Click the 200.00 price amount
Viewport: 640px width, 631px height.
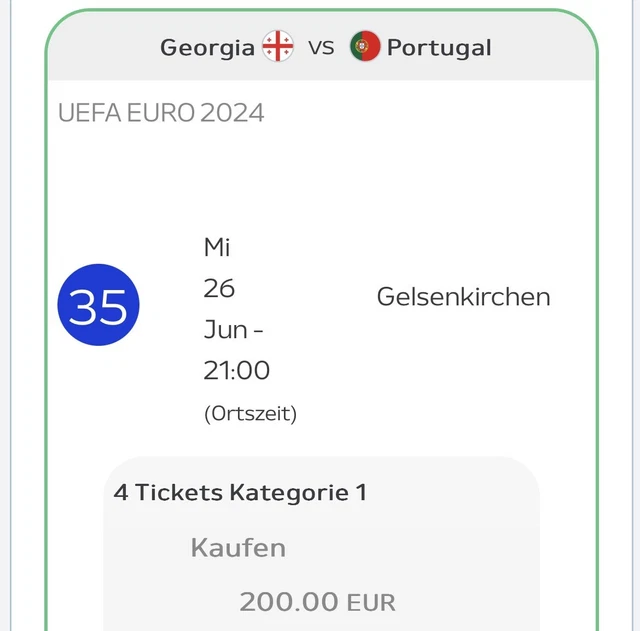pyautogui.click(x=289, y=602)
